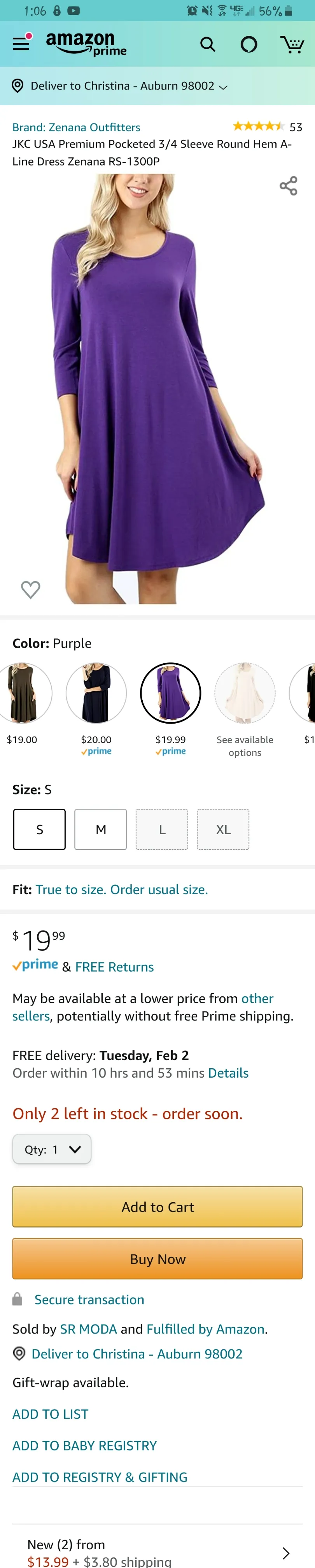Image resolution: width=315 pixels, height=1568 pixels.
Task: Open the Qty quantity dropdown
Action: pyautogui.click(x=52, y=1149)
